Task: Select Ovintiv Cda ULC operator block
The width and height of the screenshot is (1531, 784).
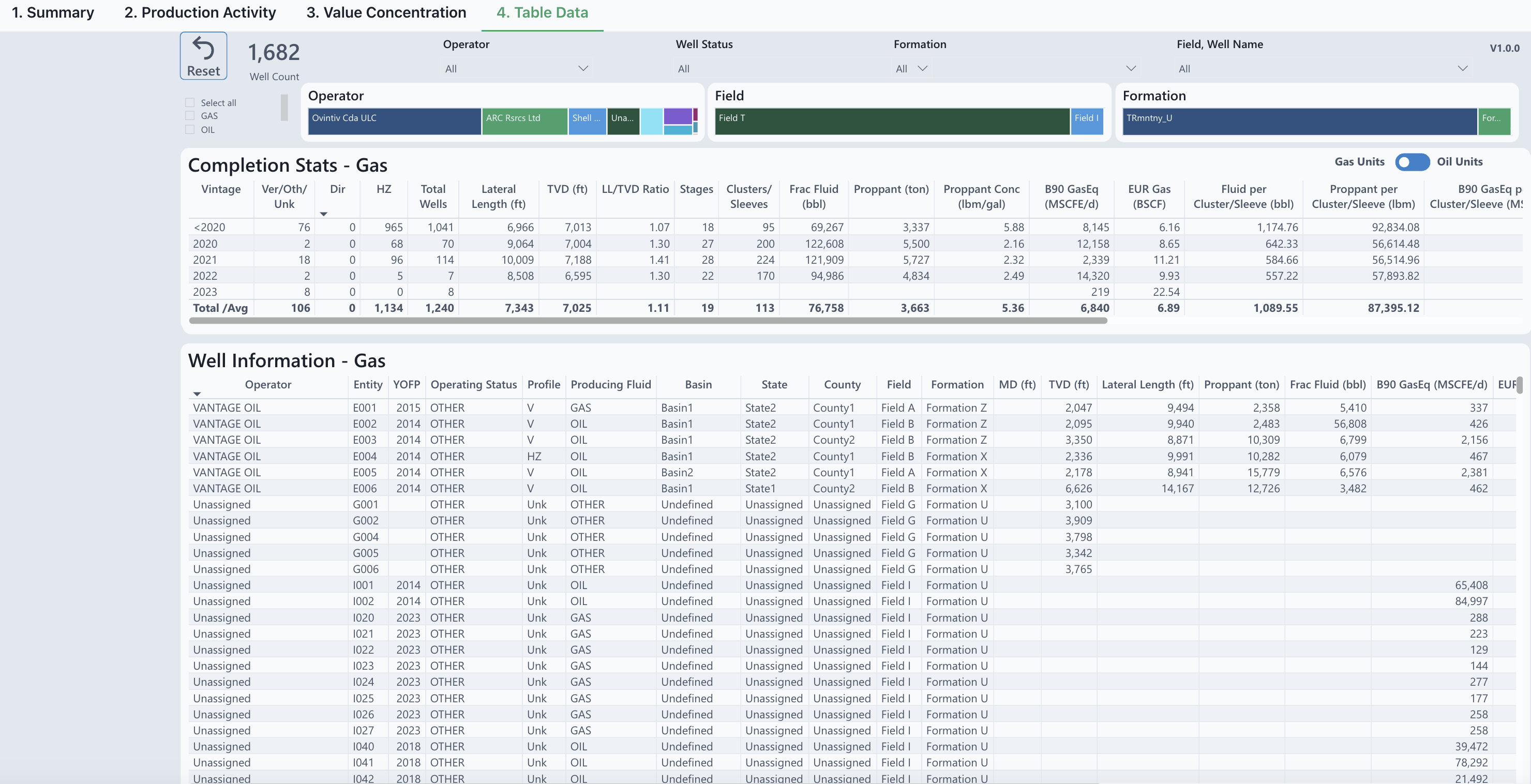Action: (x=394, y=121)
